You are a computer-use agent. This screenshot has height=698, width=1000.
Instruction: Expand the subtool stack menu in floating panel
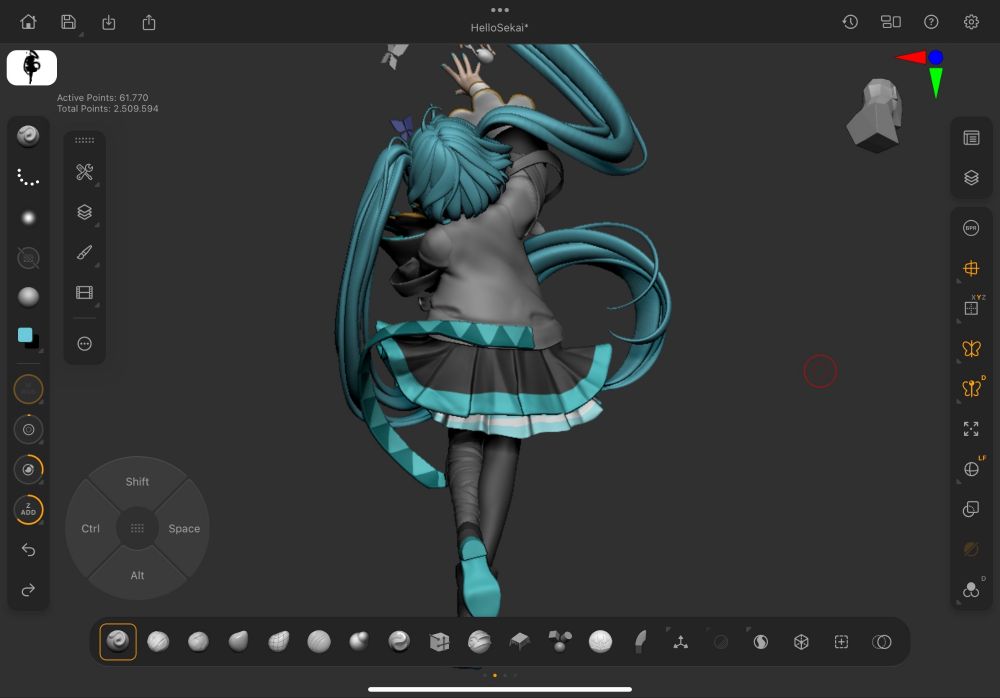pyautogui.click(x=84, y=212)
